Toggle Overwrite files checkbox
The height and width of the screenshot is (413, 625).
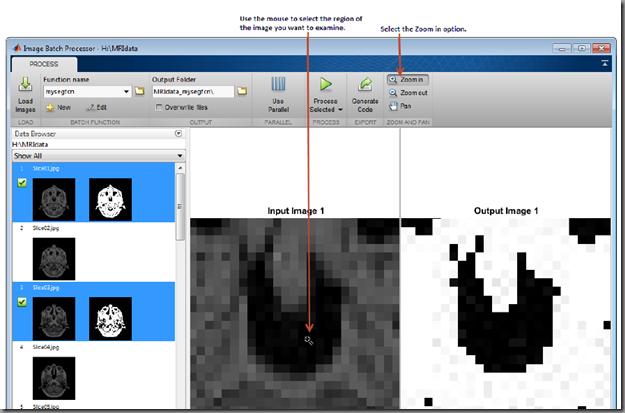[x=159, y=107]
